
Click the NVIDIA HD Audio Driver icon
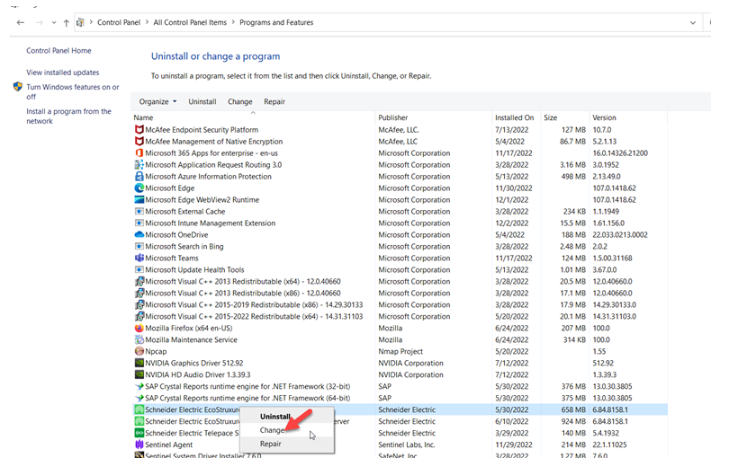click(139, 375)
